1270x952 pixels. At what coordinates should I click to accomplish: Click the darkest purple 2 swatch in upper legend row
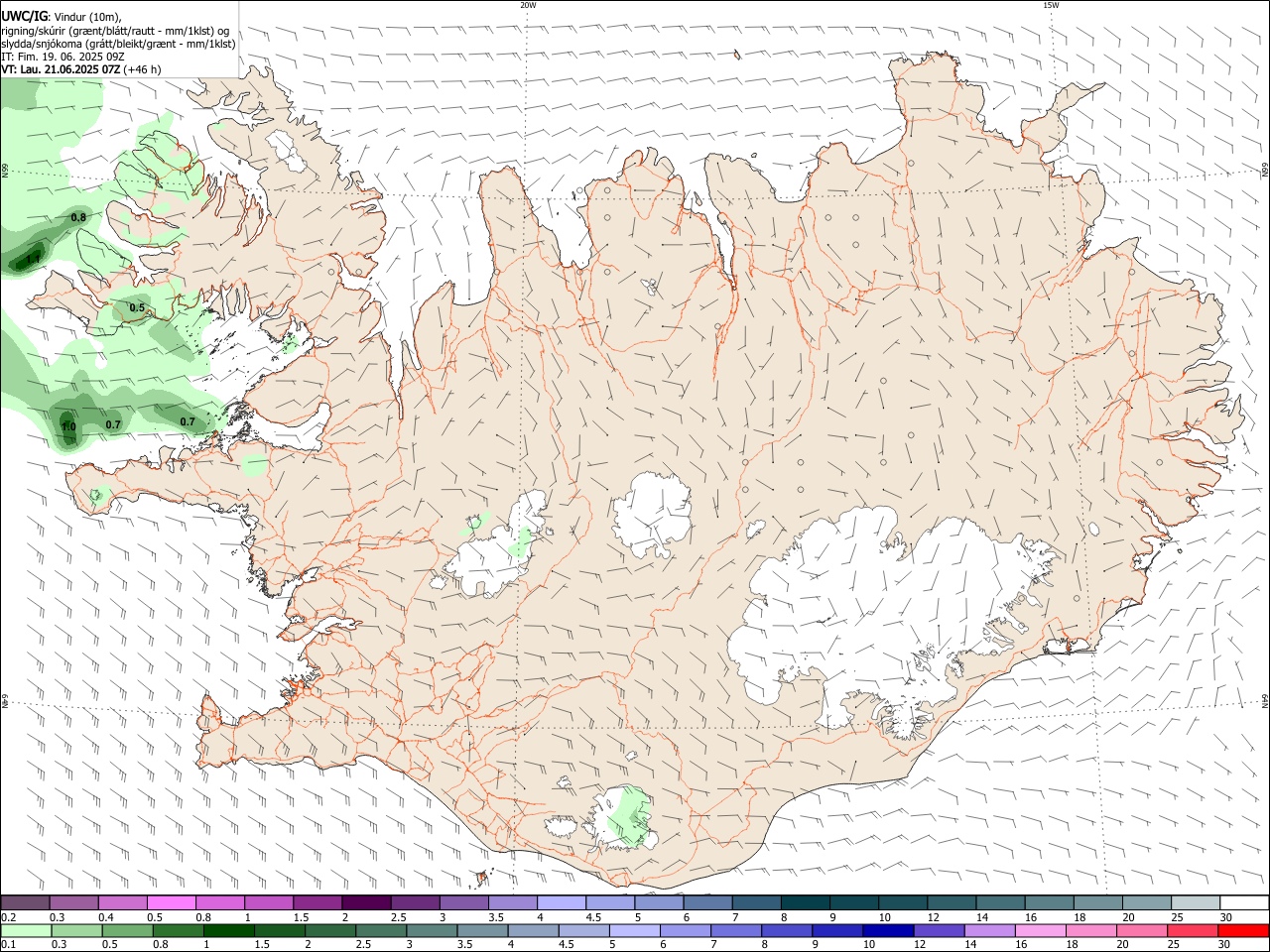tap(366, 902)
